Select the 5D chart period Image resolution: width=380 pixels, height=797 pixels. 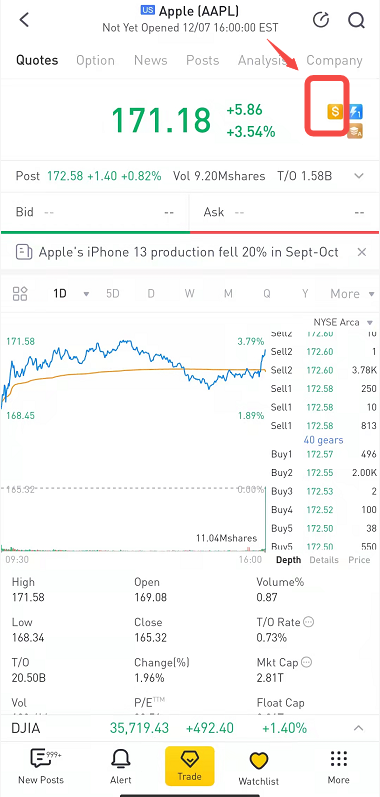(112, 293)
